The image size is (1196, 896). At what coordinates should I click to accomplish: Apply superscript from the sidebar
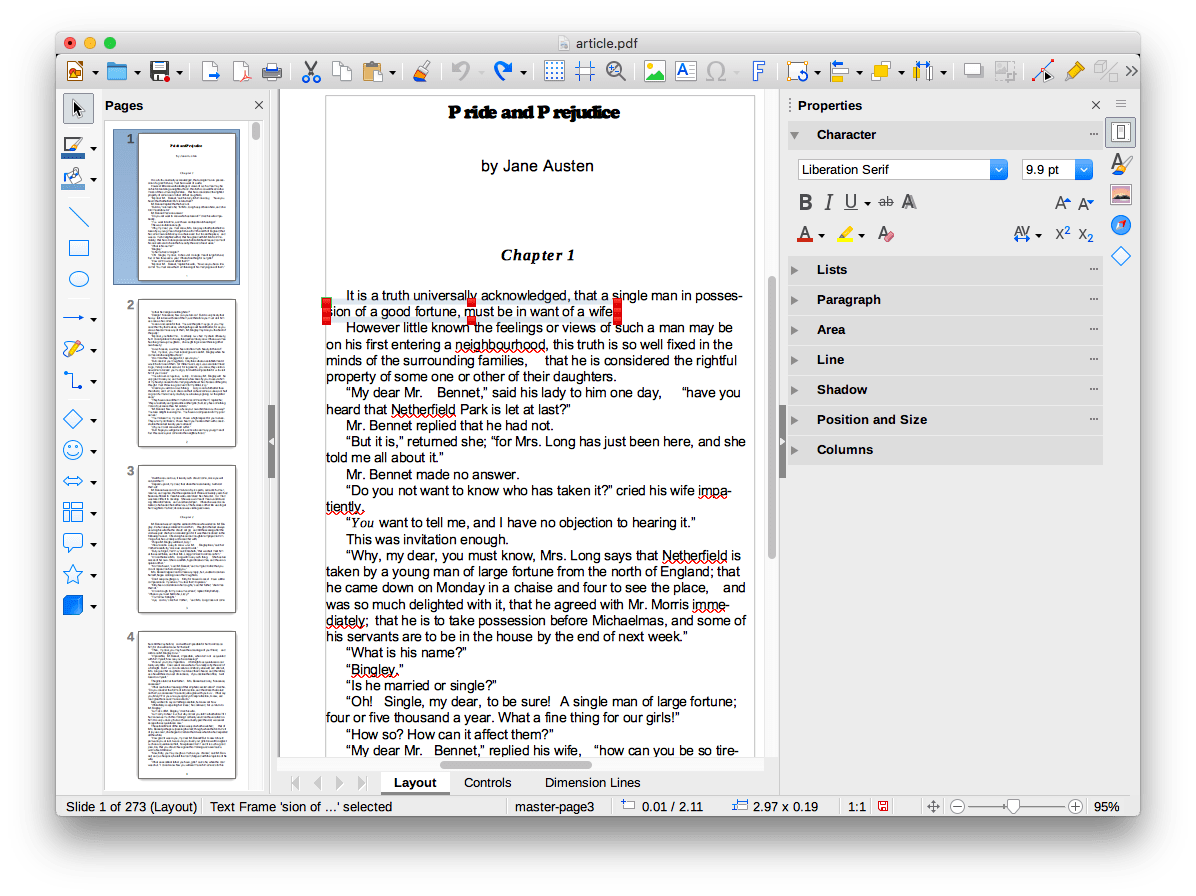pyautogui.click(x=1061, y=233)
